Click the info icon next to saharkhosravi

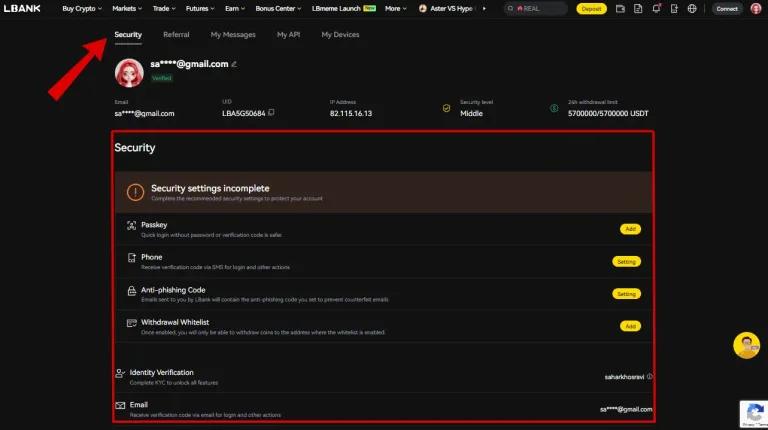[649, 377]
